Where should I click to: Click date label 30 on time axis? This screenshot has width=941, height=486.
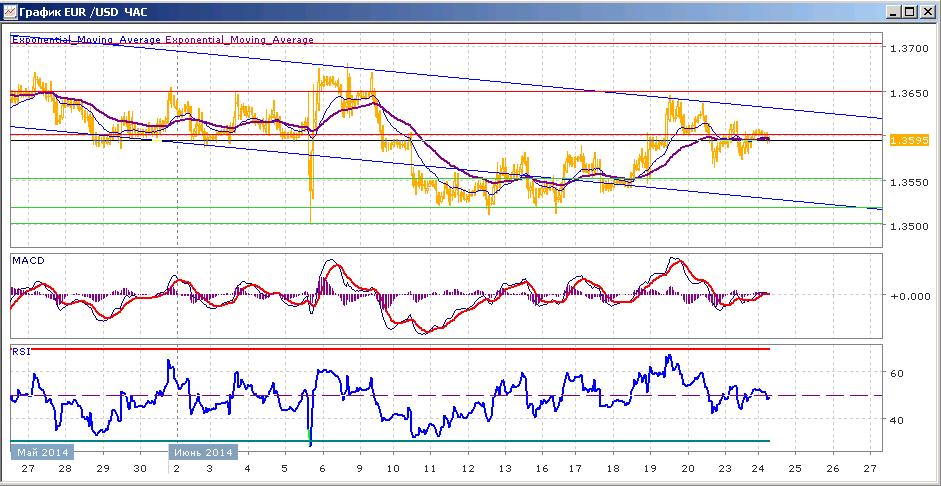(139, 469)
